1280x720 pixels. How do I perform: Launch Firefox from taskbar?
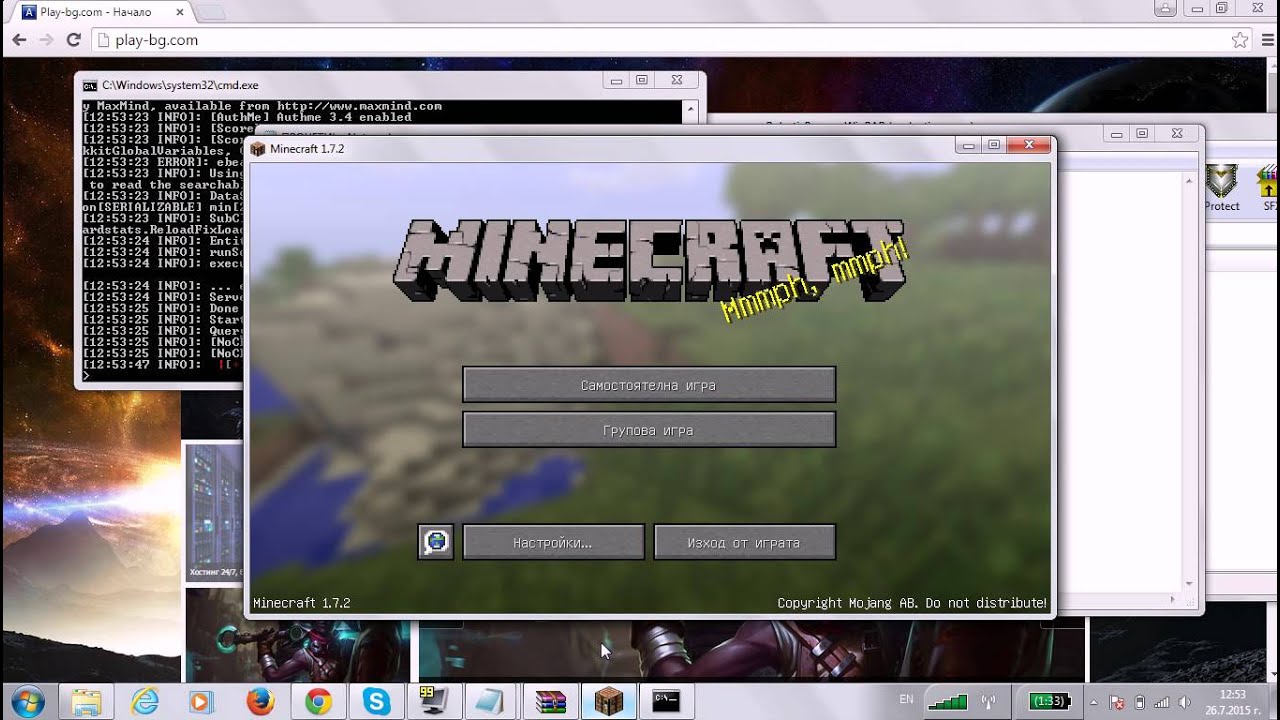click(x=261, y=702)
